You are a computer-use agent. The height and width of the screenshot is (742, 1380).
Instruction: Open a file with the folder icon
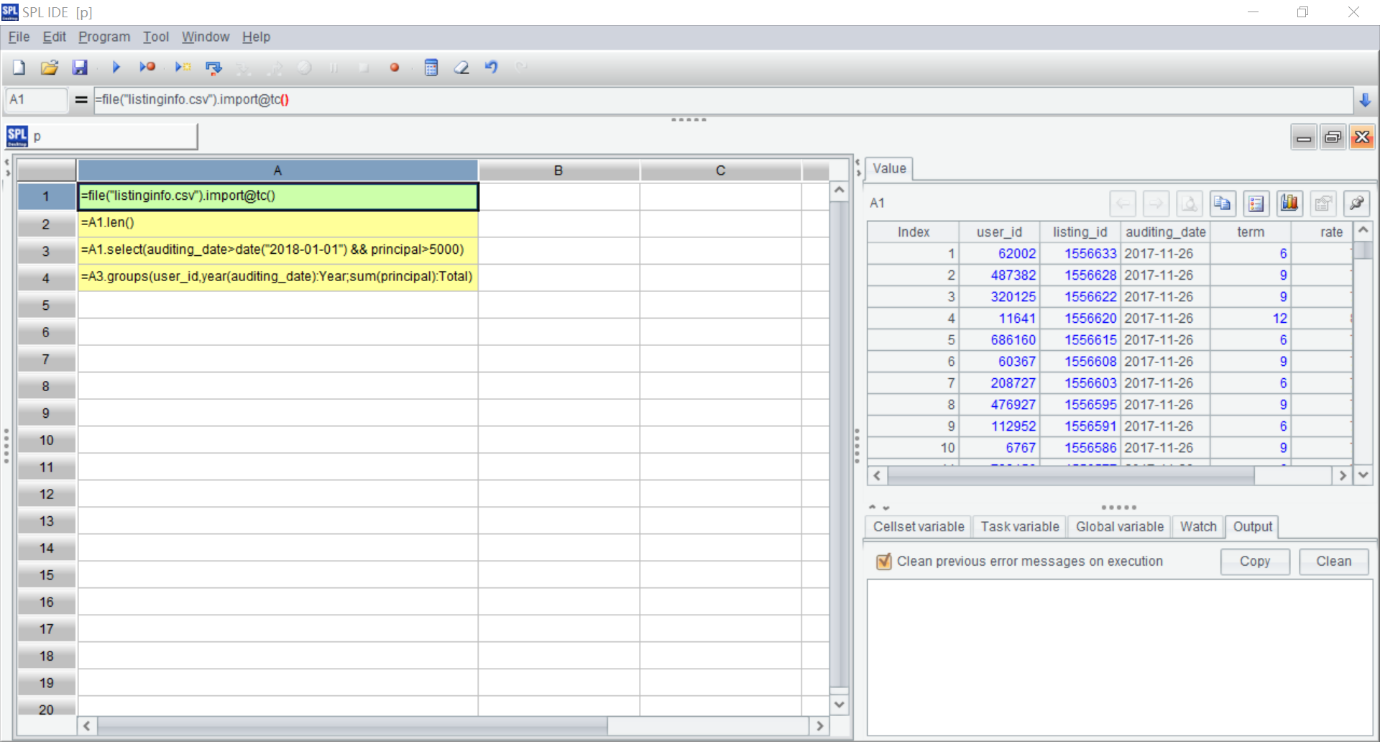[x=49, y=68]
